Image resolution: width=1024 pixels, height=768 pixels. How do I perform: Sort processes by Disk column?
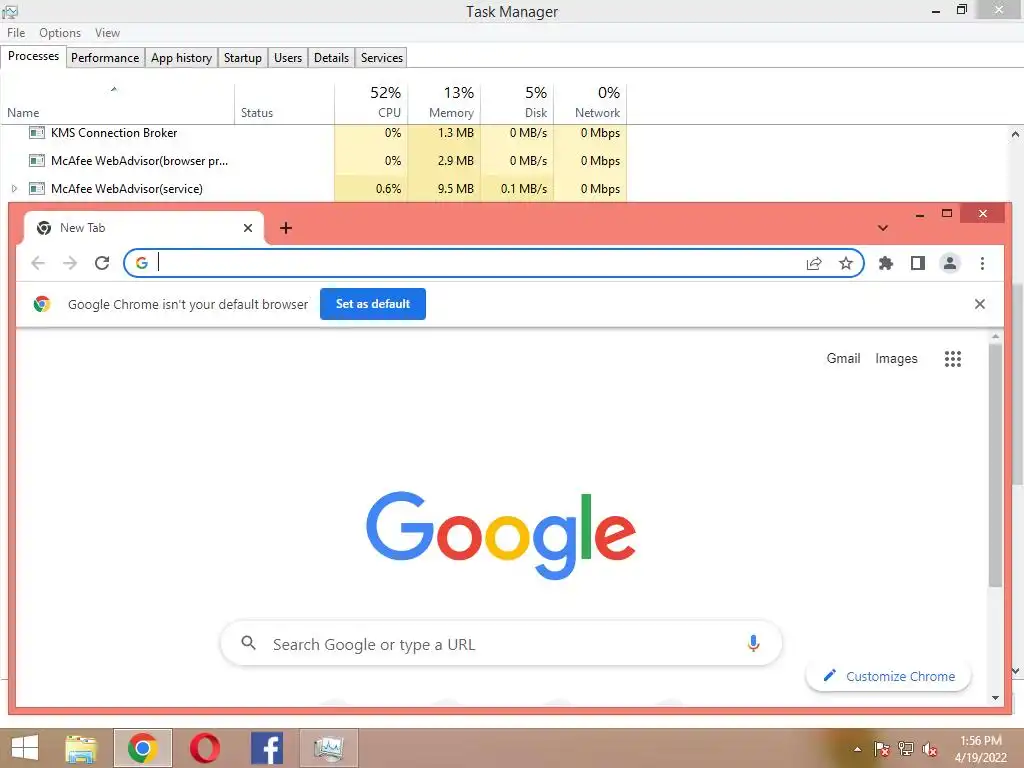[x=518, y=103]
